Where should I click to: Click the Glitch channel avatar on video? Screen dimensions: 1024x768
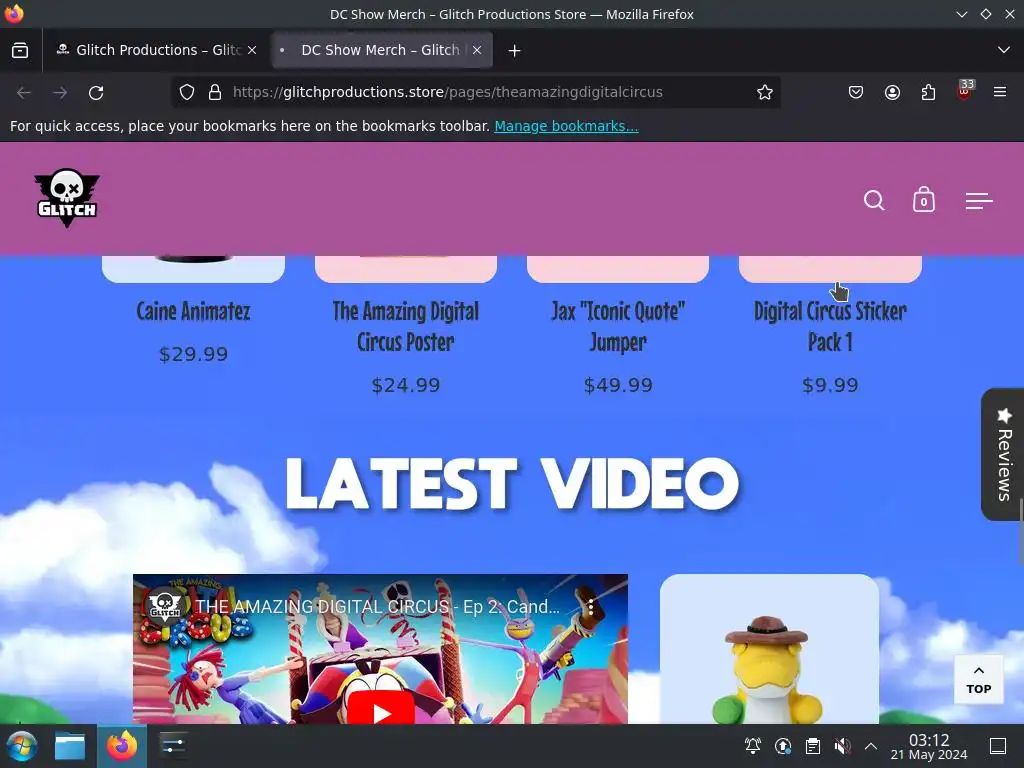click(164, 606)
